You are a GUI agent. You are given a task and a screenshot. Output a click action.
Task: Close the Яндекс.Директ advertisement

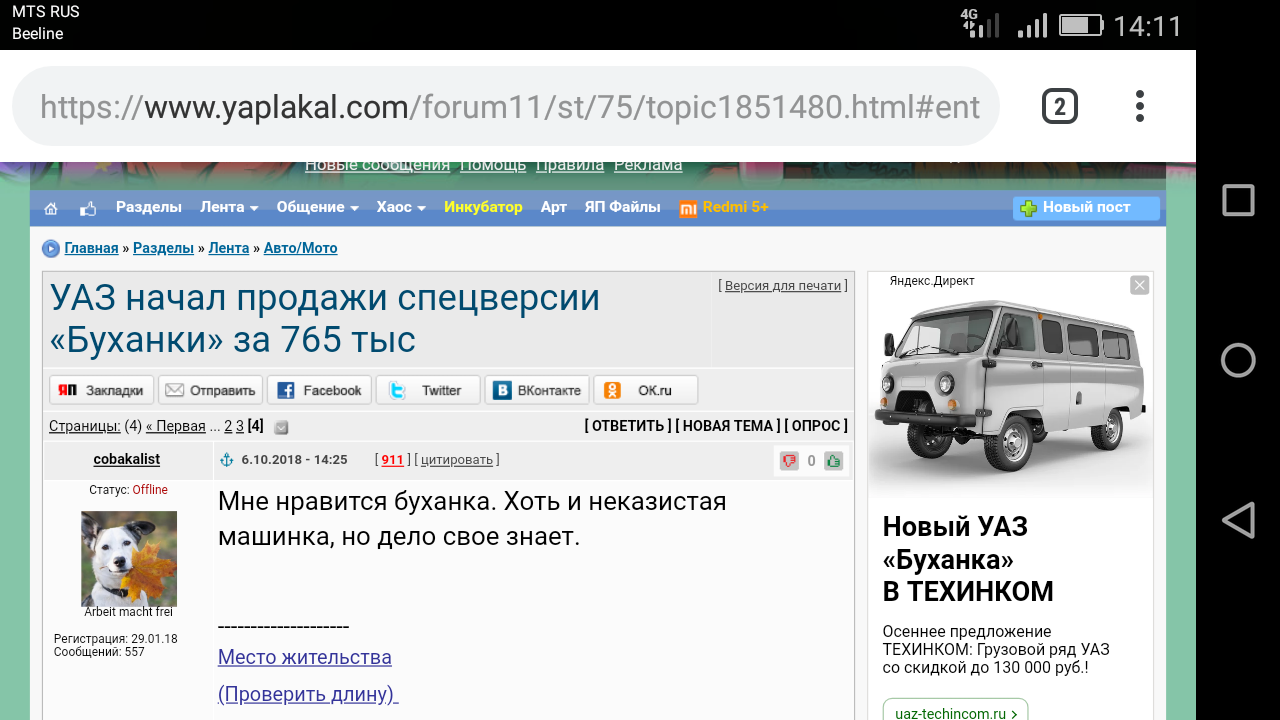[x=1140, y=285]
